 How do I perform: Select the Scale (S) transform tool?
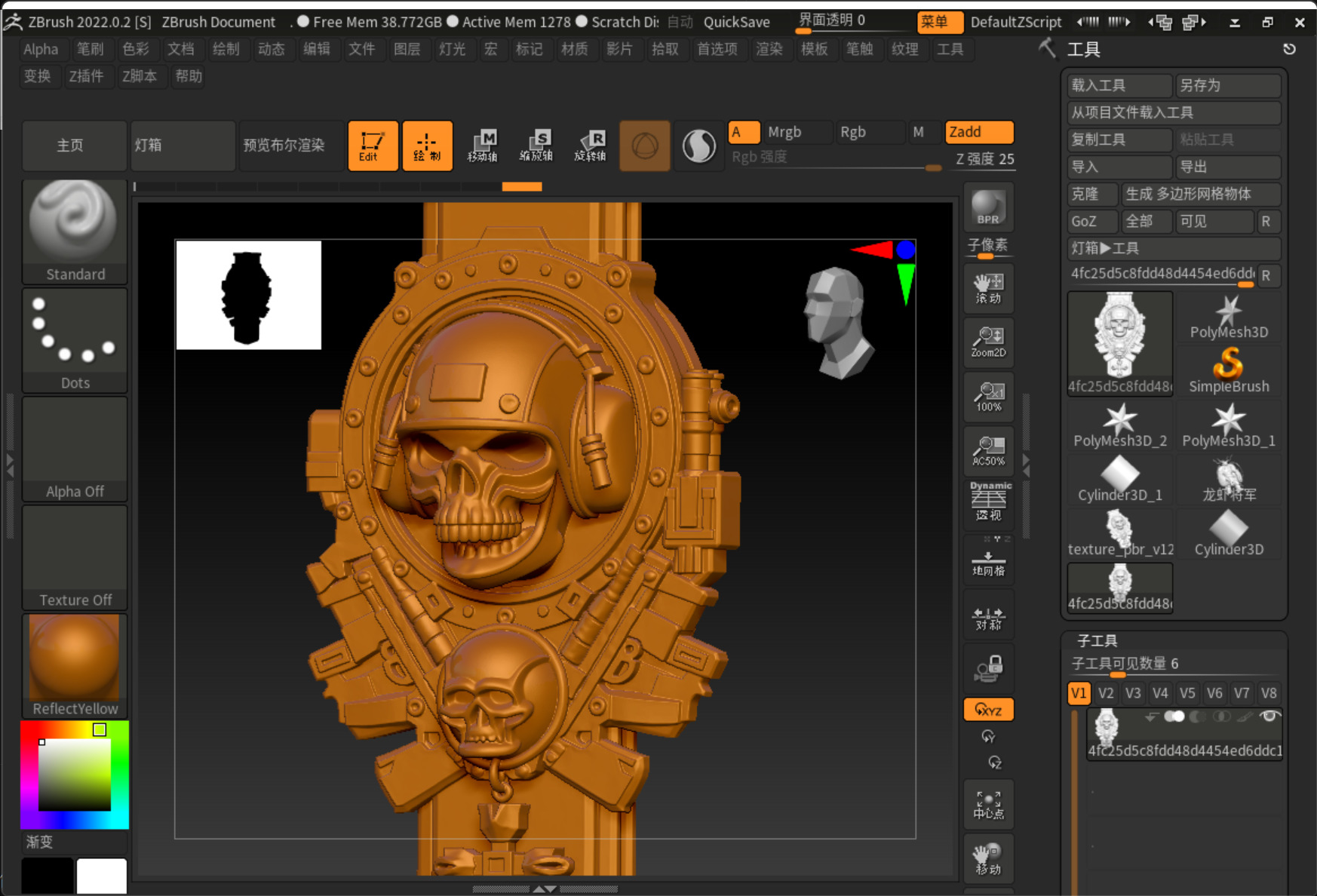tap(536, 146)
